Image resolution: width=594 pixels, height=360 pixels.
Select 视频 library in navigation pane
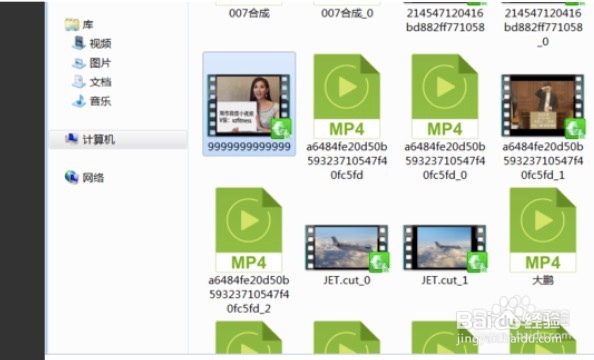pos(92,43)
